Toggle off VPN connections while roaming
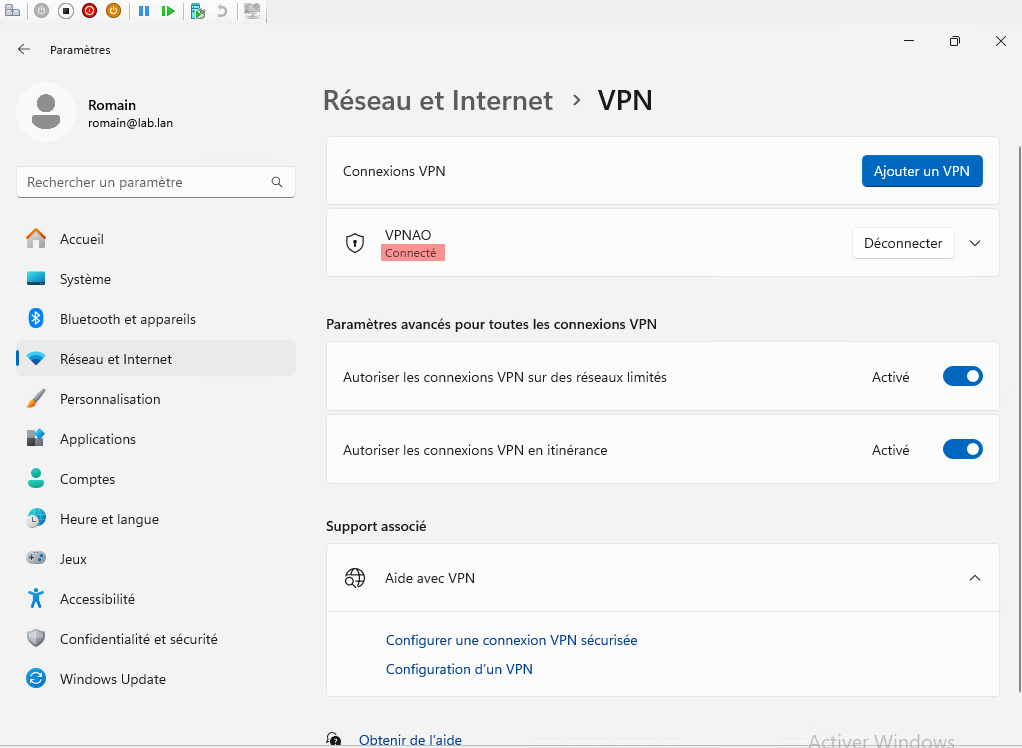Viewport: 1022px width, 748px height. 962,450
